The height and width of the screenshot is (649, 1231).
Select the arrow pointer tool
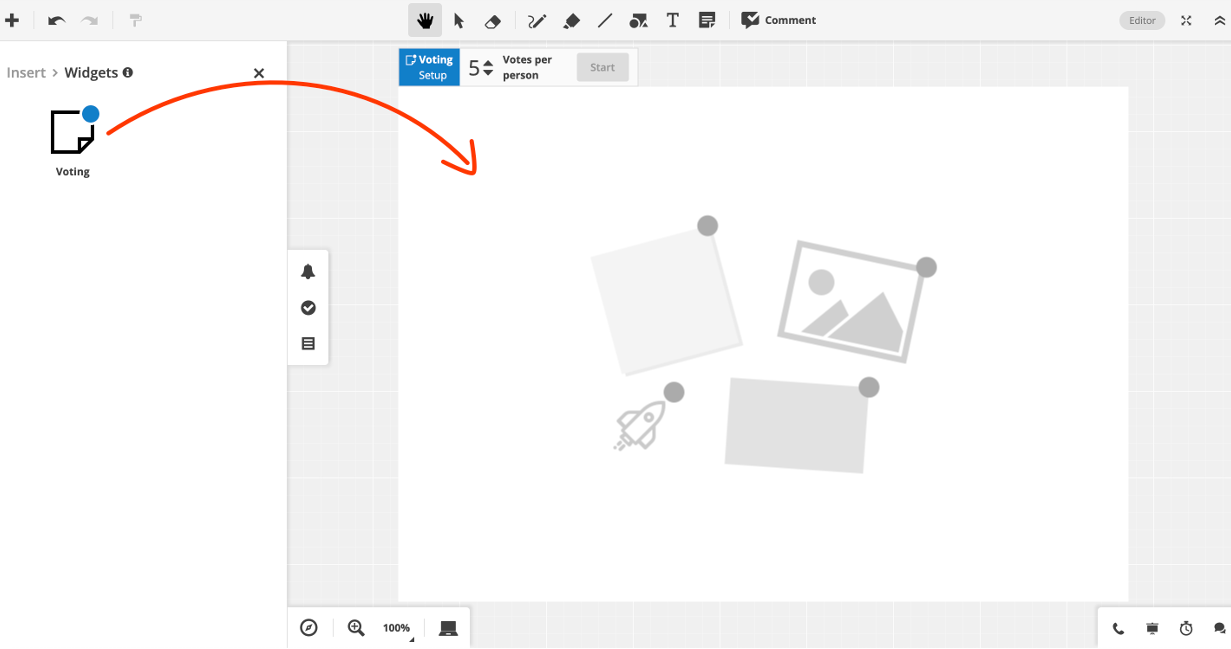459,20
